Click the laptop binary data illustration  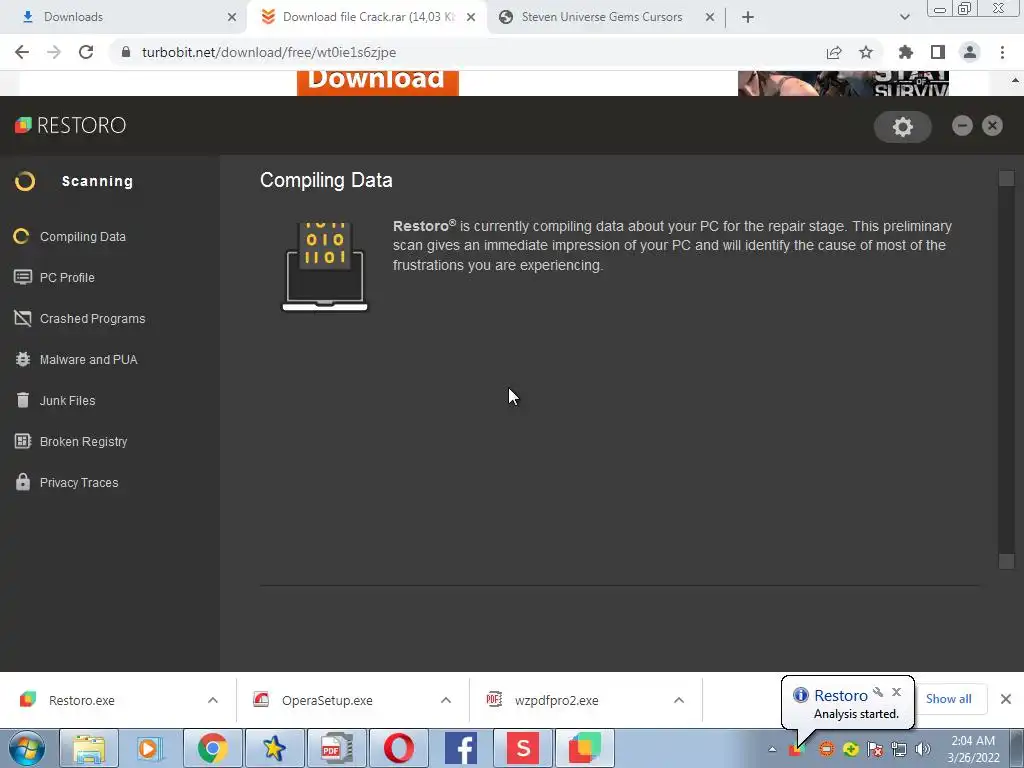325,266
